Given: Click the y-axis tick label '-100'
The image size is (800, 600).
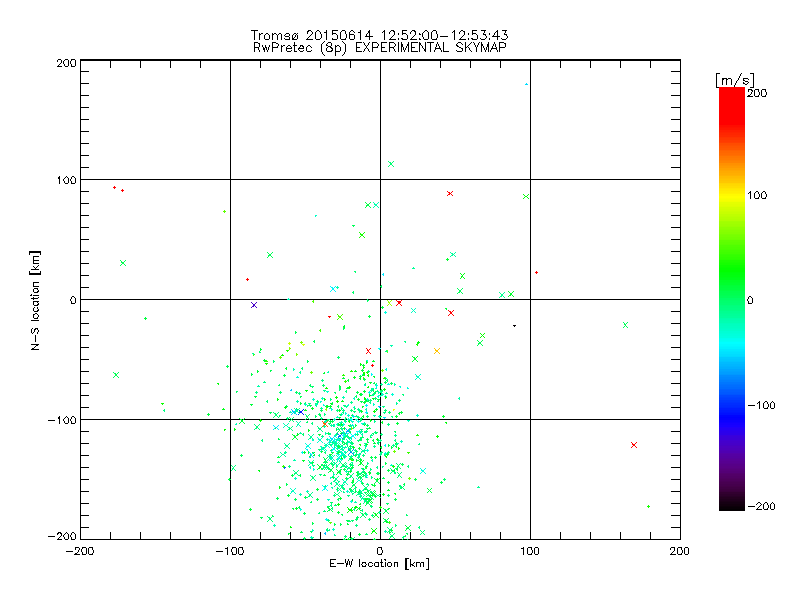Looking at the screenshot, I should tap(62, 420).
